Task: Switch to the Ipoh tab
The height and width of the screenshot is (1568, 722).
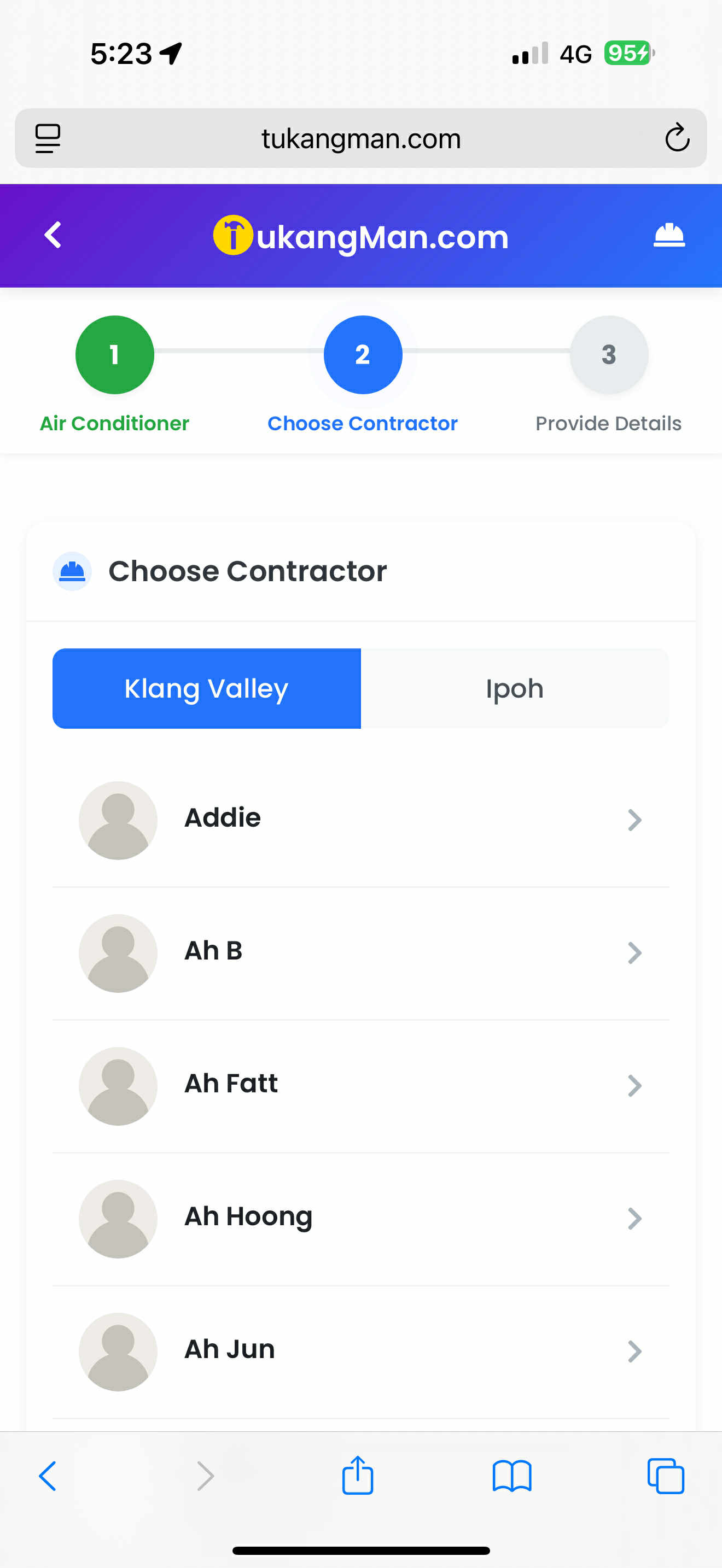Action: coord(514,688)
